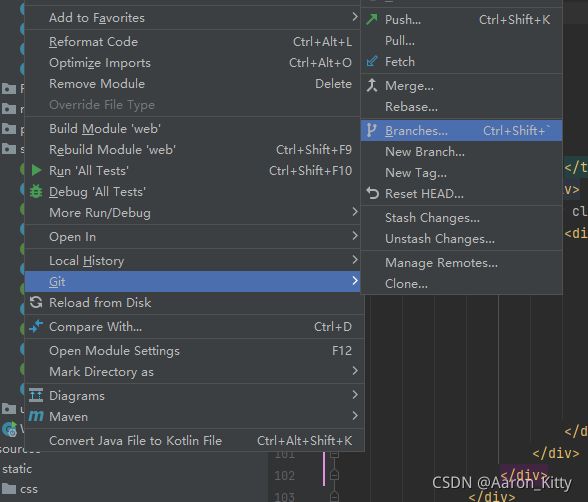Image resolution: width=588 pixels, height=502 pixels.
Task: Click the blue Fetch arrow icon
Action: click(372, 61)
